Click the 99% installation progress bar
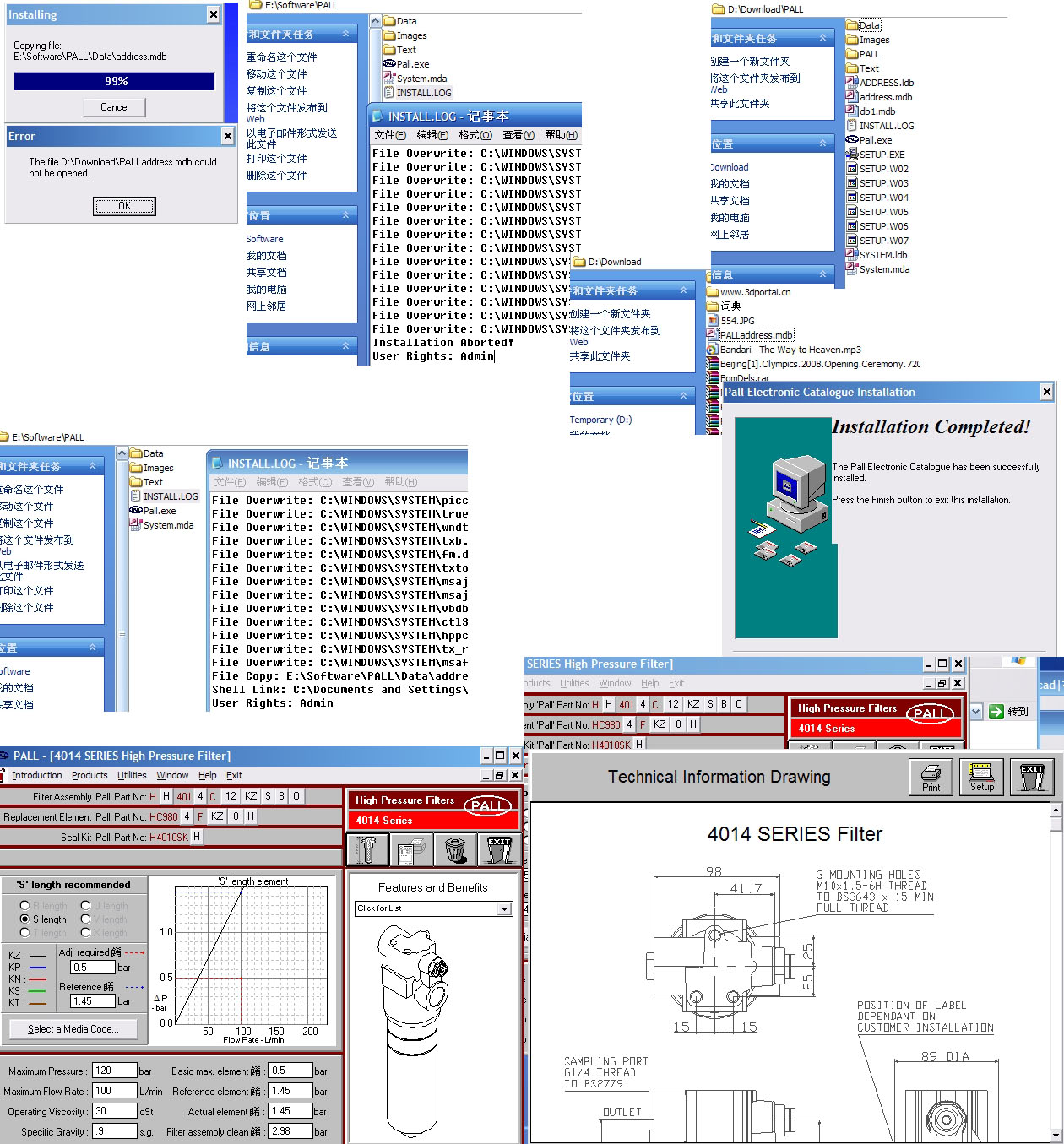 [114, 81]
